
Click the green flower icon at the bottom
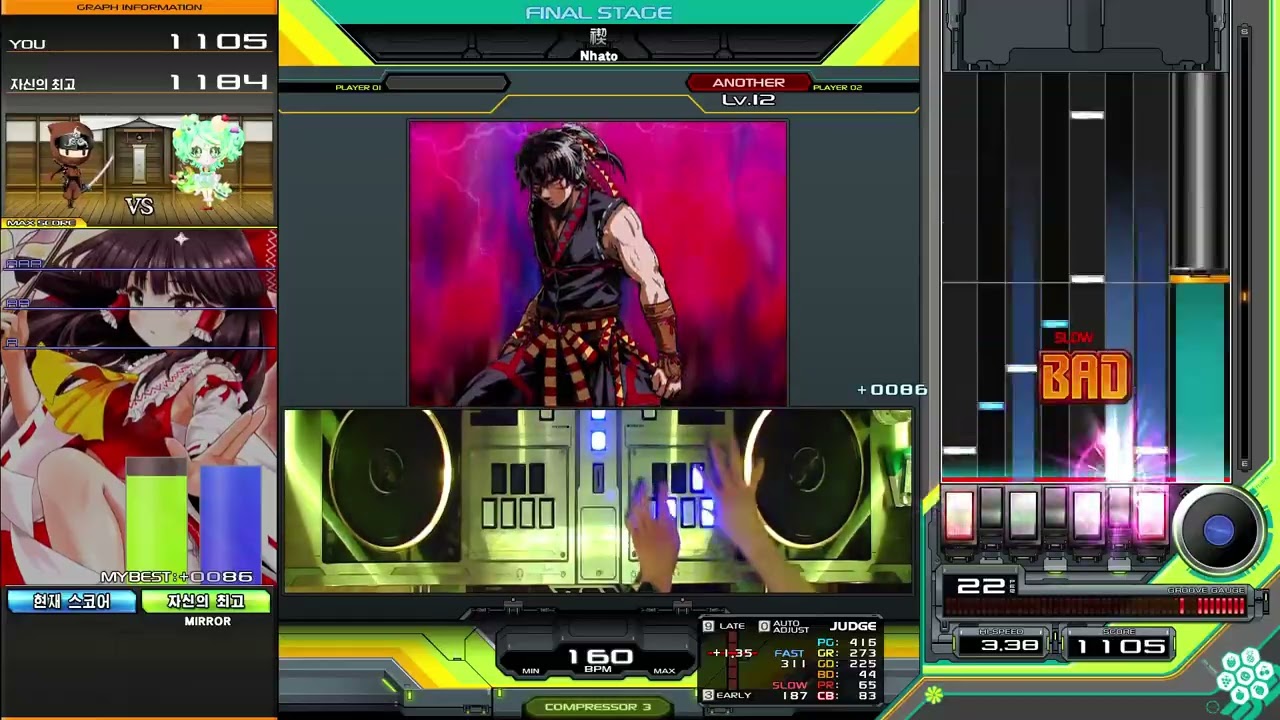pos(934,693)
